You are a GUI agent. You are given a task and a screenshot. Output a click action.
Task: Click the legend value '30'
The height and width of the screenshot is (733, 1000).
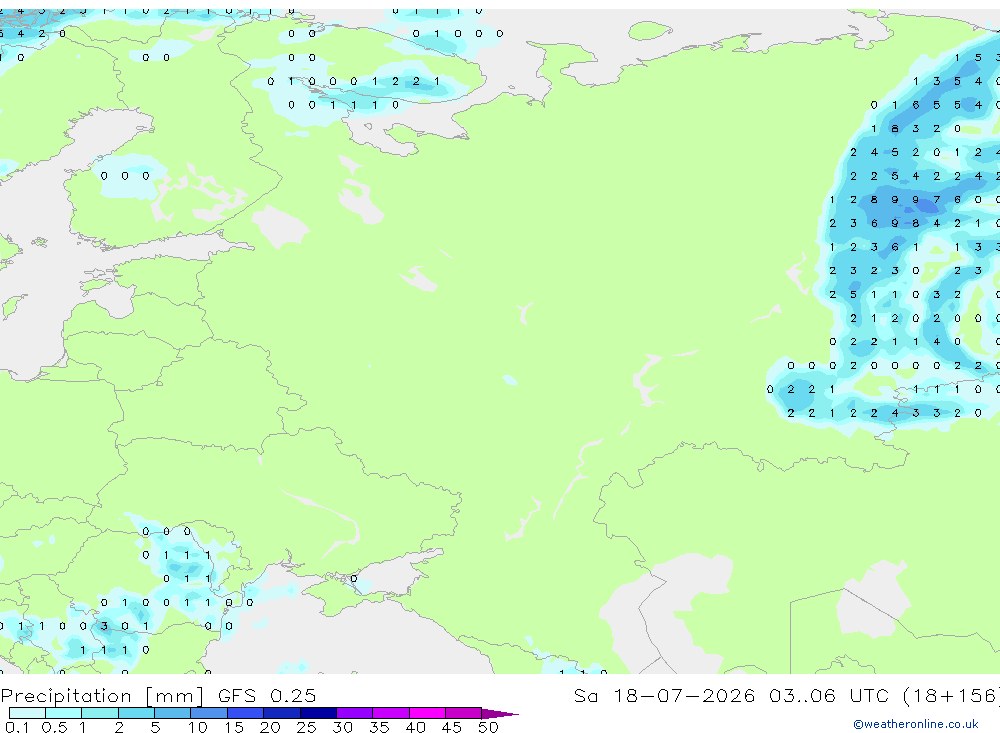pos(342,727)
